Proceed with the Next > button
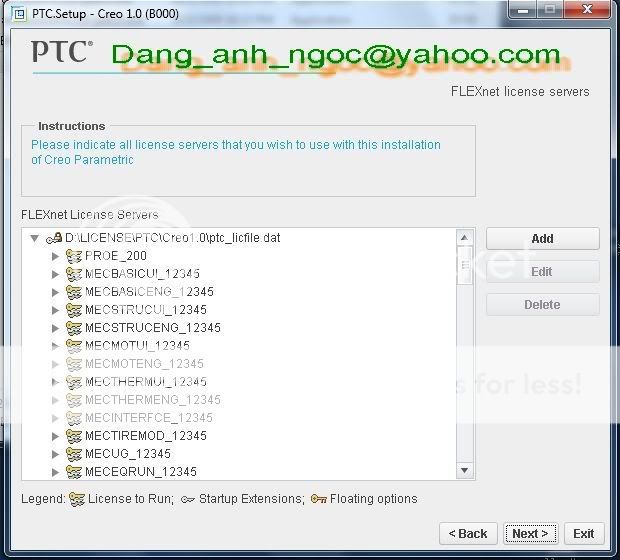Image resolution: width=620 pixels, height=560 pixels. [531, 534]
